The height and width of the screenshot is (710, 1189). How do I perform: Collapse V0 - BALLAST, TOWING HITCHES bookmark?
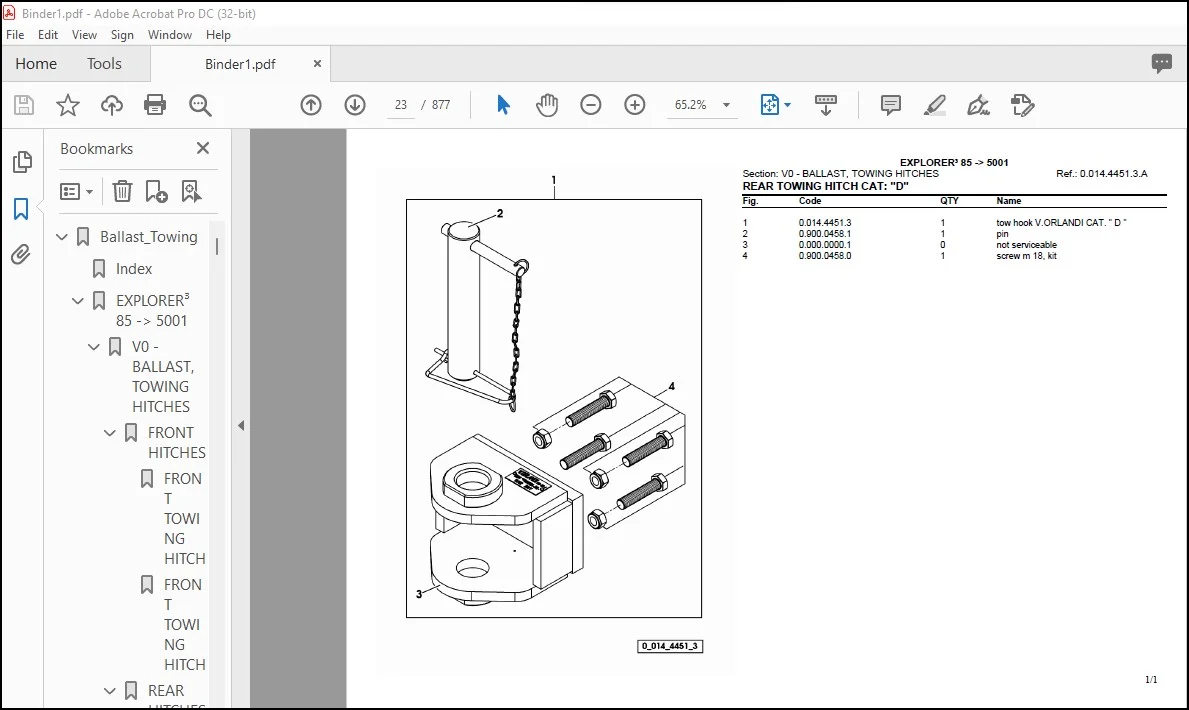94,347
